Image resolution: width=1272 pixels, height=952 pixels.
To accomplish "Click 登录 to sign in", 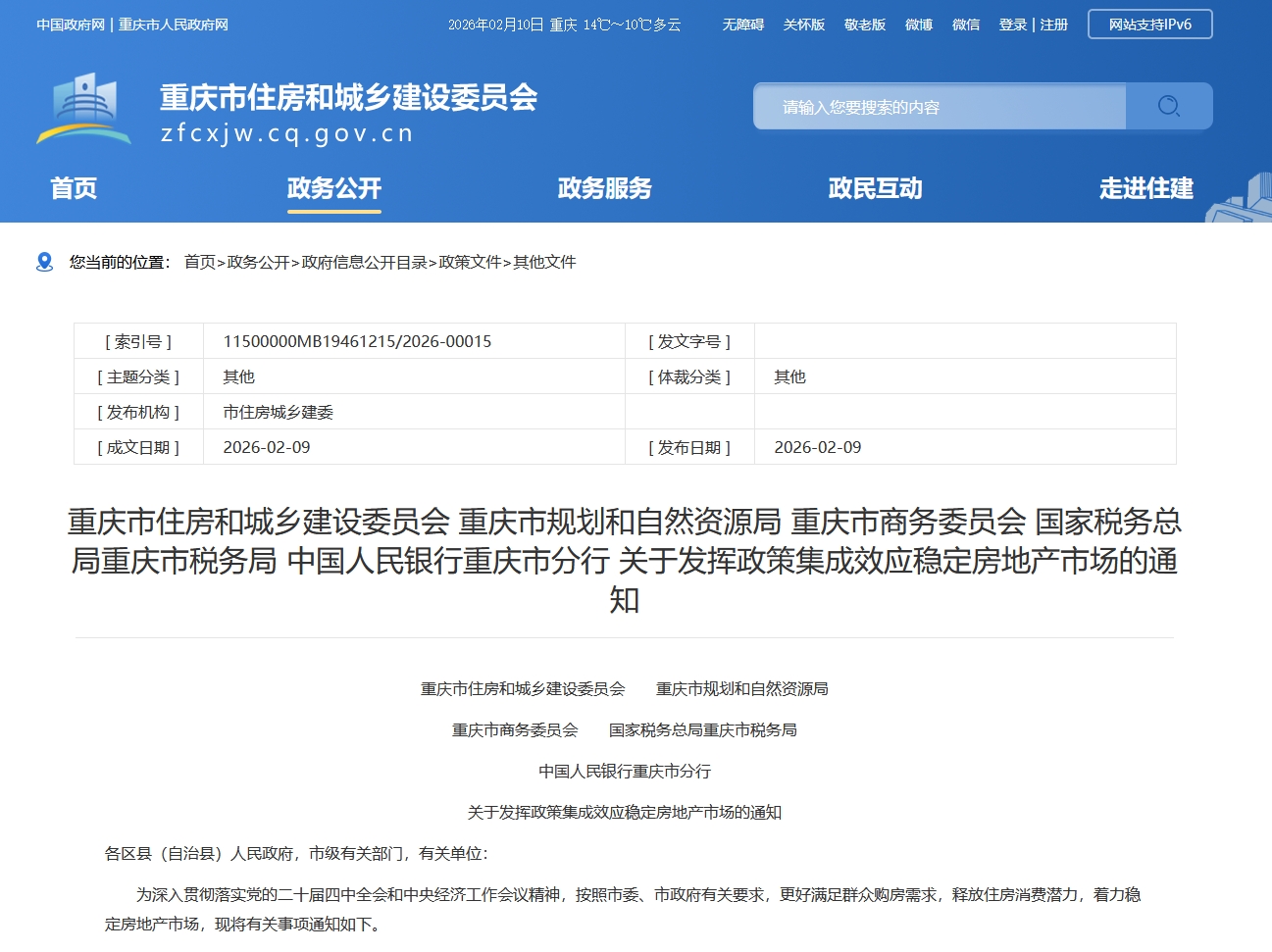I will pyautogui.click(x=1012, y=25).
